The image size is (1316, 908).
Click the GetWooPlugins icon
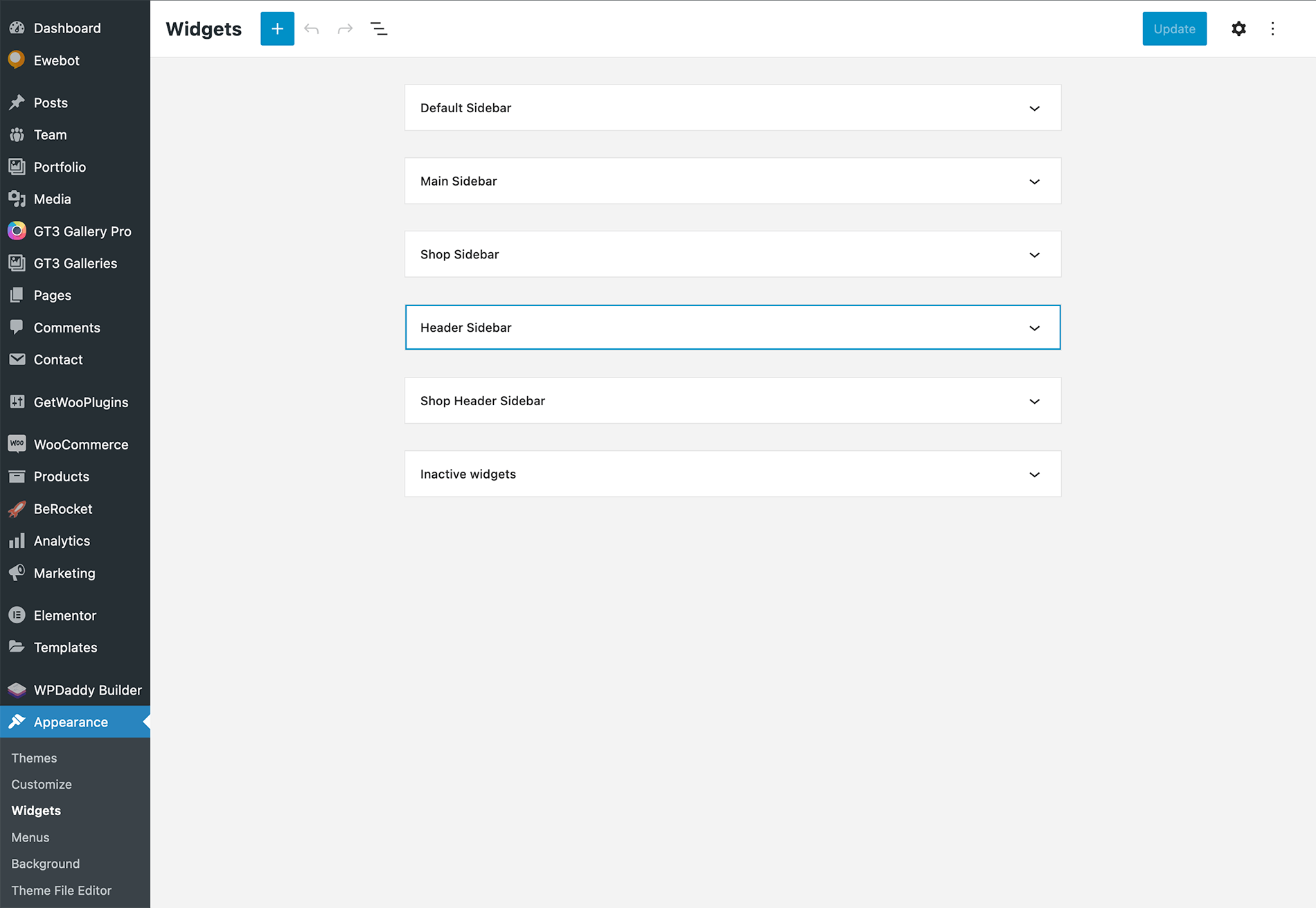pos(17,402)
